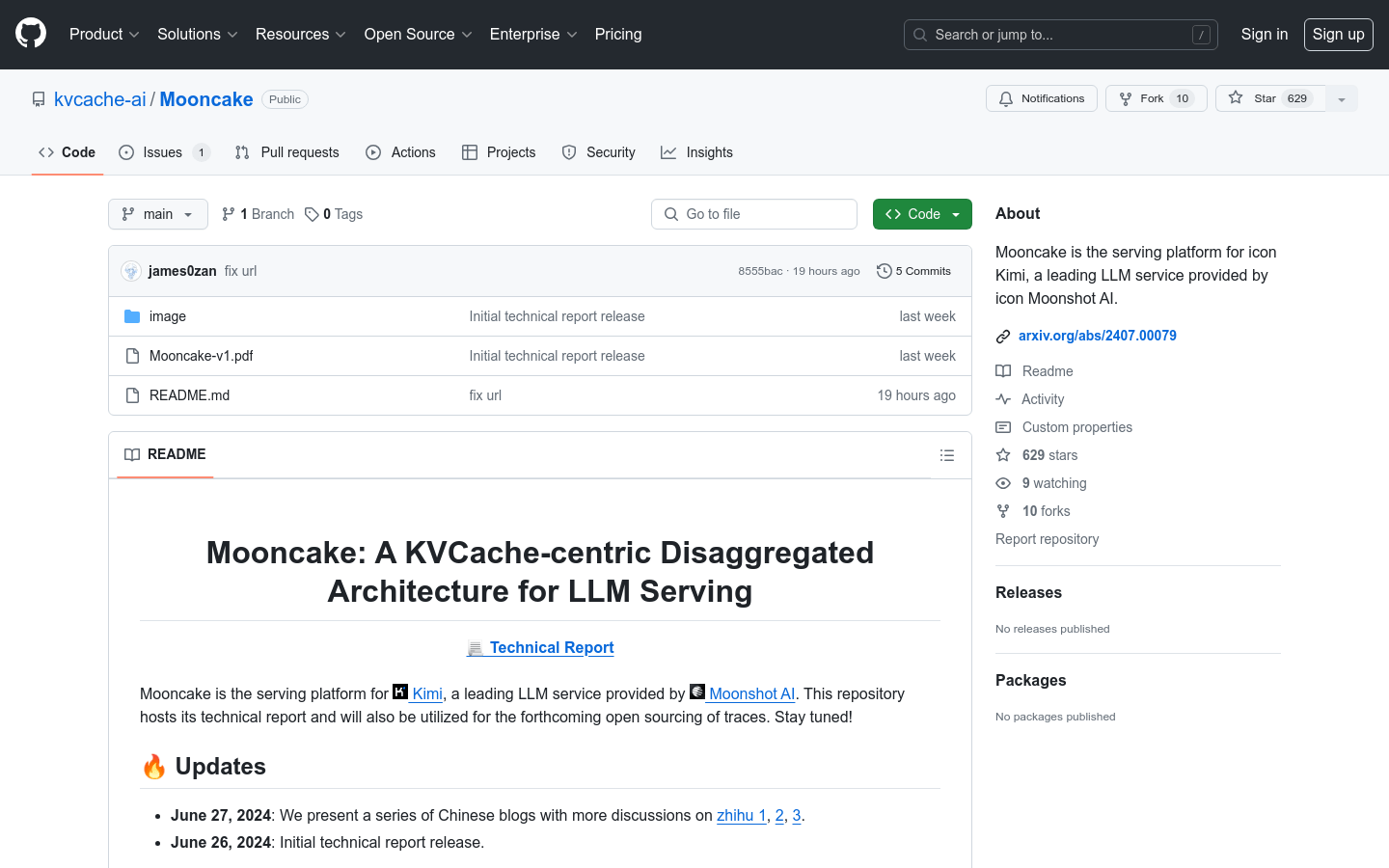Screen dimensions: 1389x868
Task: Open kvcache-ai organization link
Action: [100, 99]
